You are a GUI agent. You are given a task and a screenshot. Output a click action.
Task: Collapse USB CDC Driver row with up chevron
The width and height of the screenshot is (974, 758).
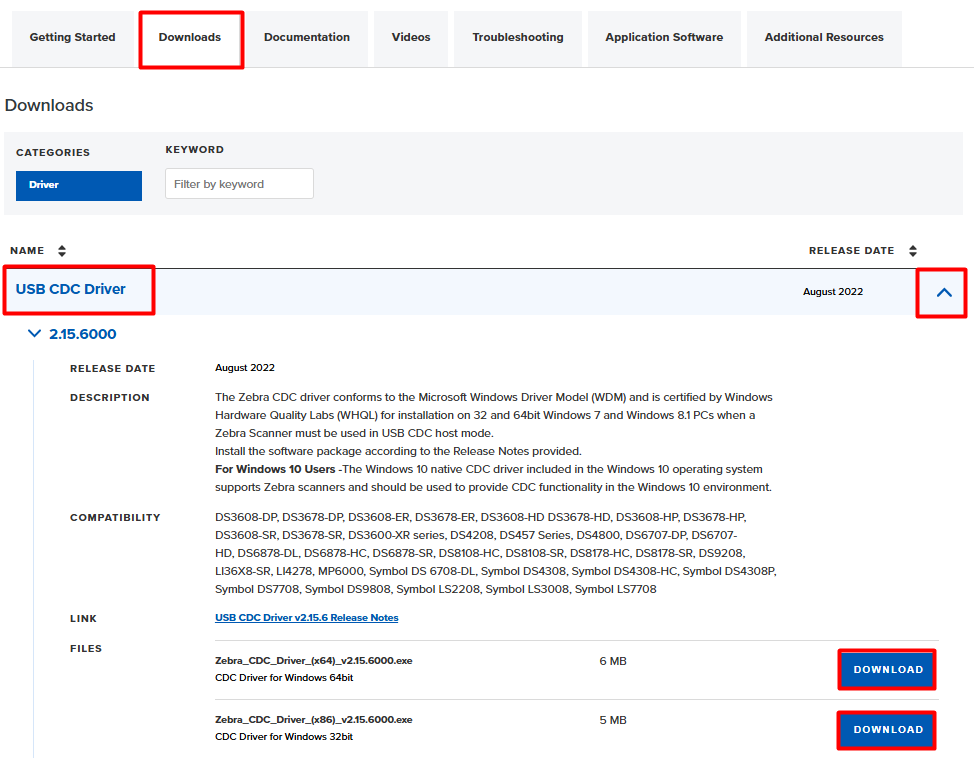tap(943, 292)
